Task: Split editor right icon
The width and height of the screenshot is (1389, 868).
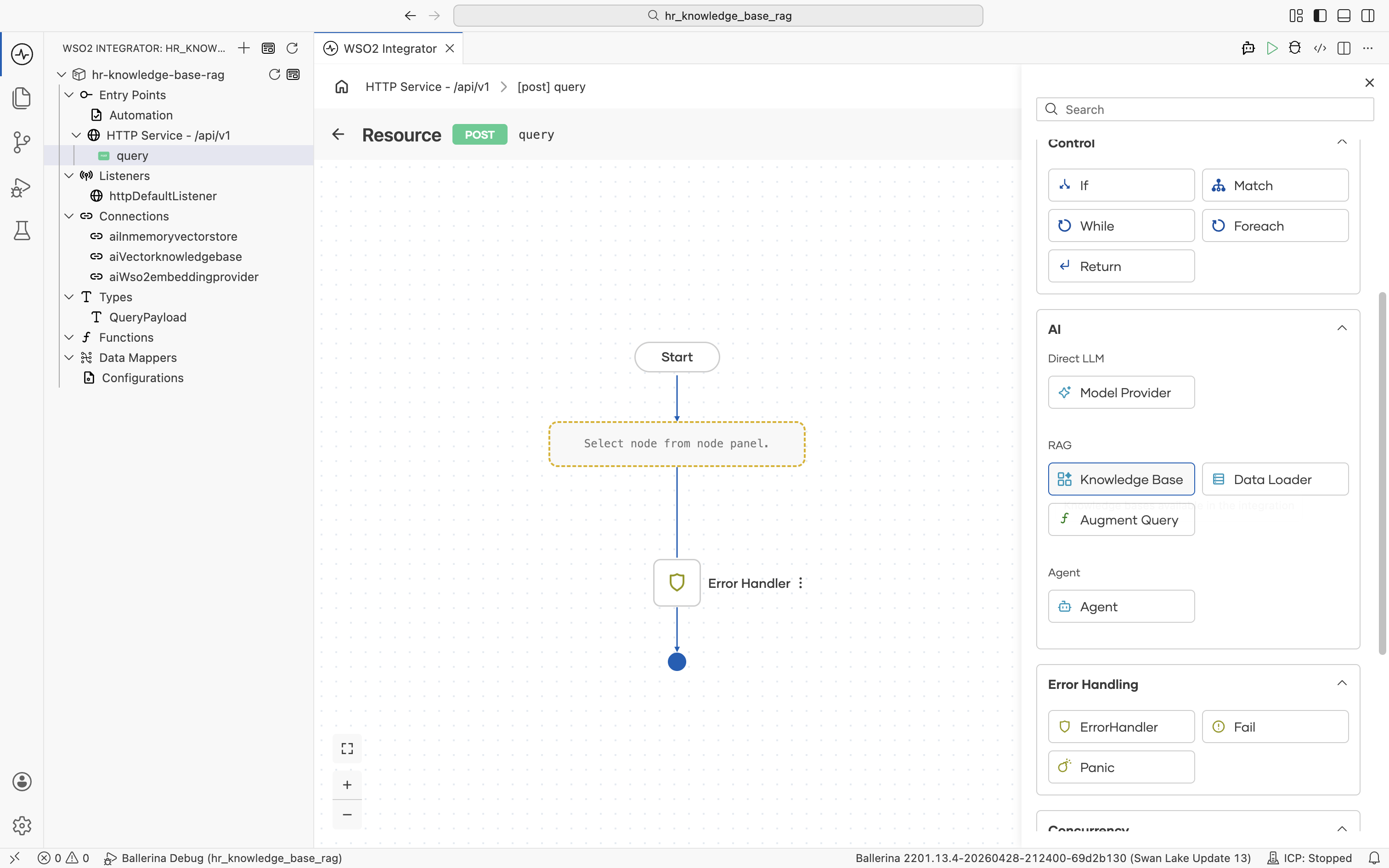Action: tap(1344, 48)
